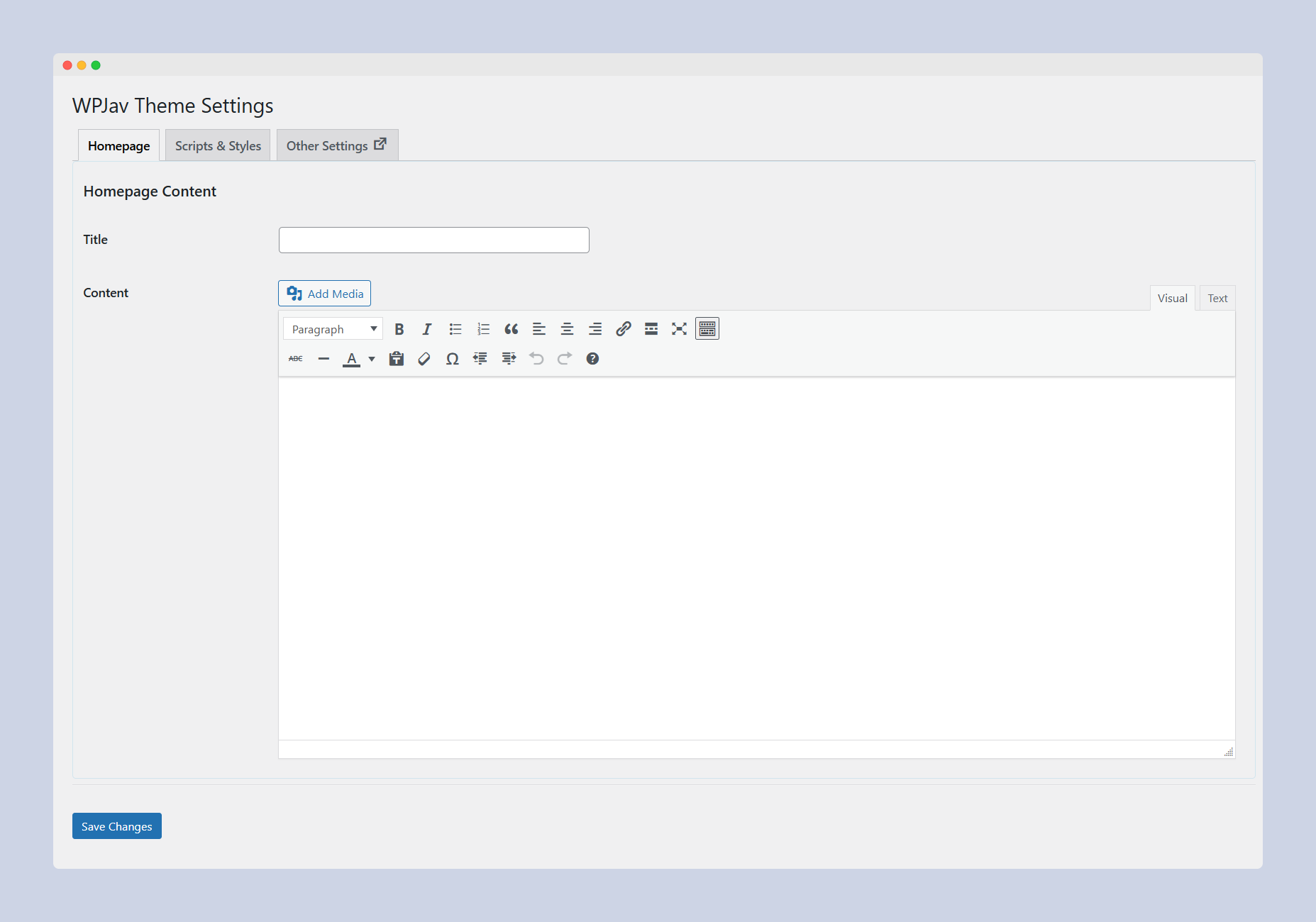Insert a numbered list
The width and height of the screenshot is (1316, 922).
[x=483, y=329]
